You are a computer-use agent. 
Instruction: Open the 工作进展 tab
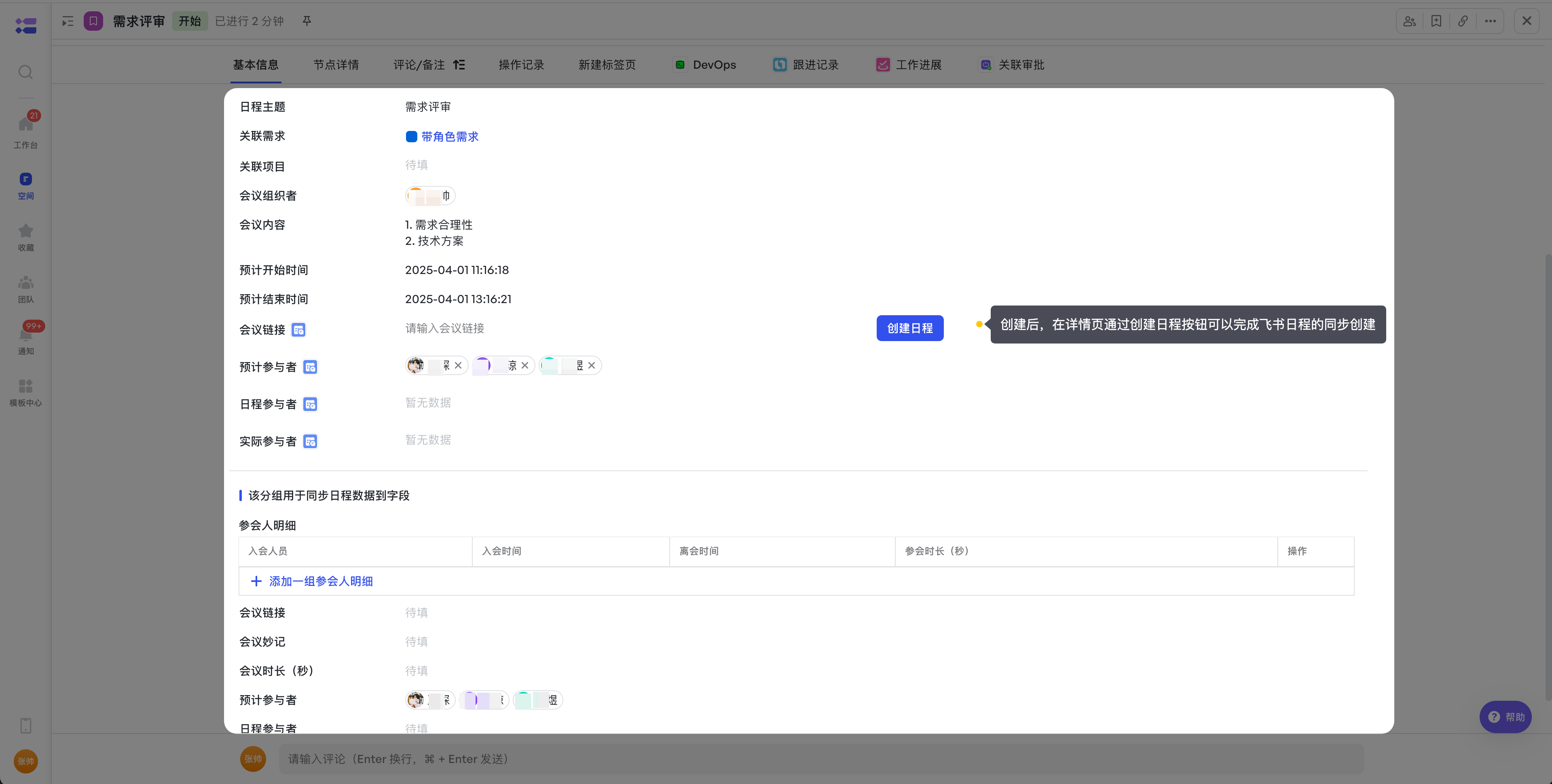click(909, 64)
